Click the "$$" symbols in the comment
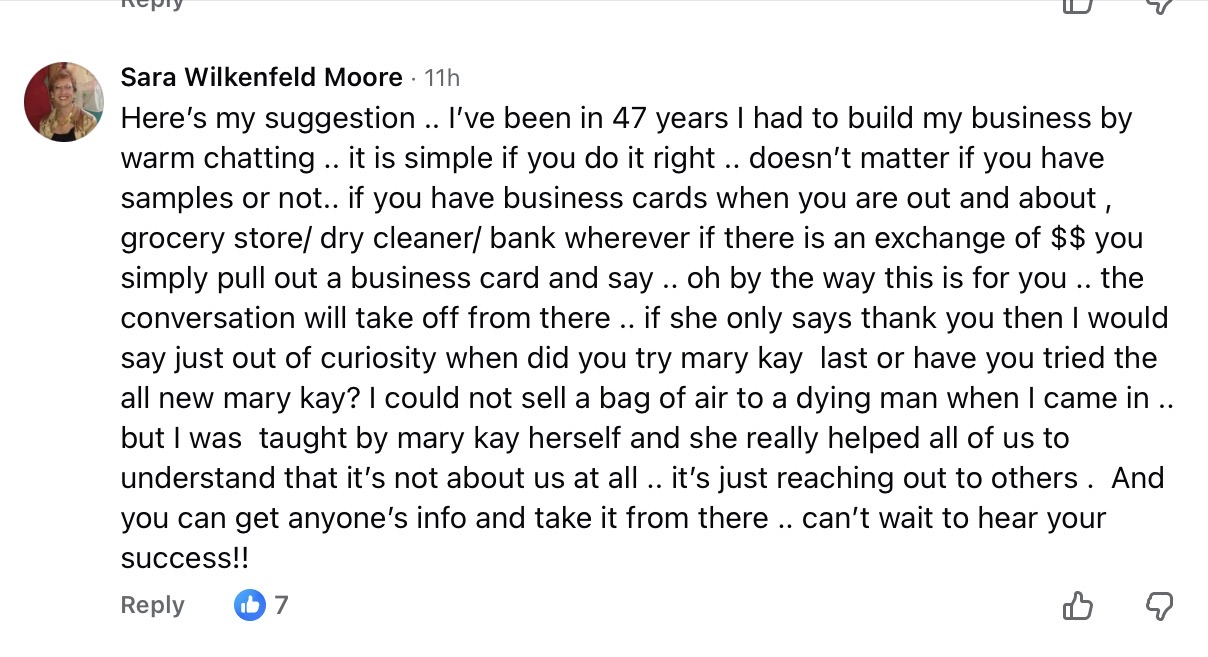Image resolution: width=1208 pixels, height=657 pixels. (1070, 238)
